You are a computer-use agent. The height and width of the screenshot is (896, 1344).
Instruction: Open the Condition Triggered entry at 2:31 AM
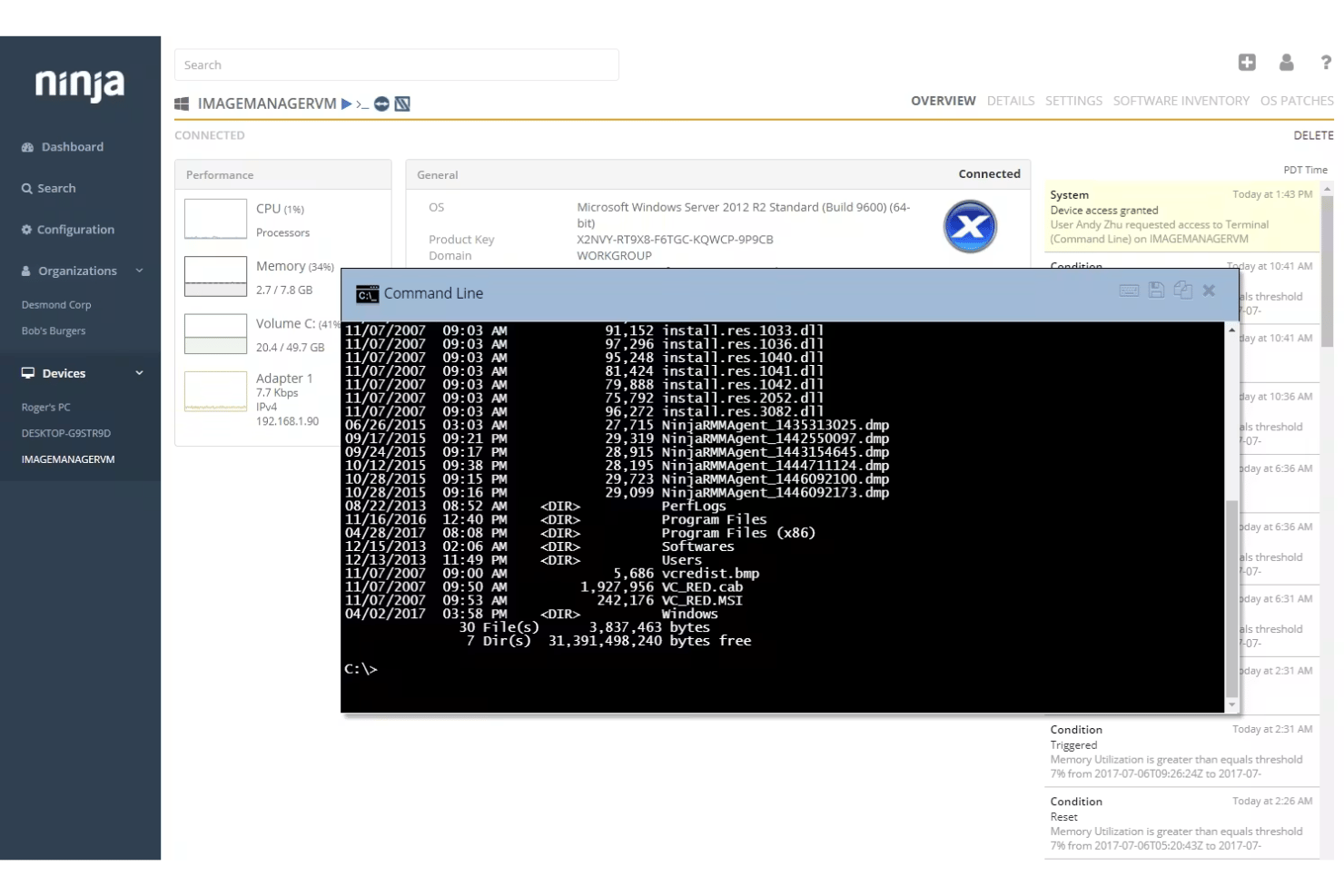click(x=1181, y=752)
